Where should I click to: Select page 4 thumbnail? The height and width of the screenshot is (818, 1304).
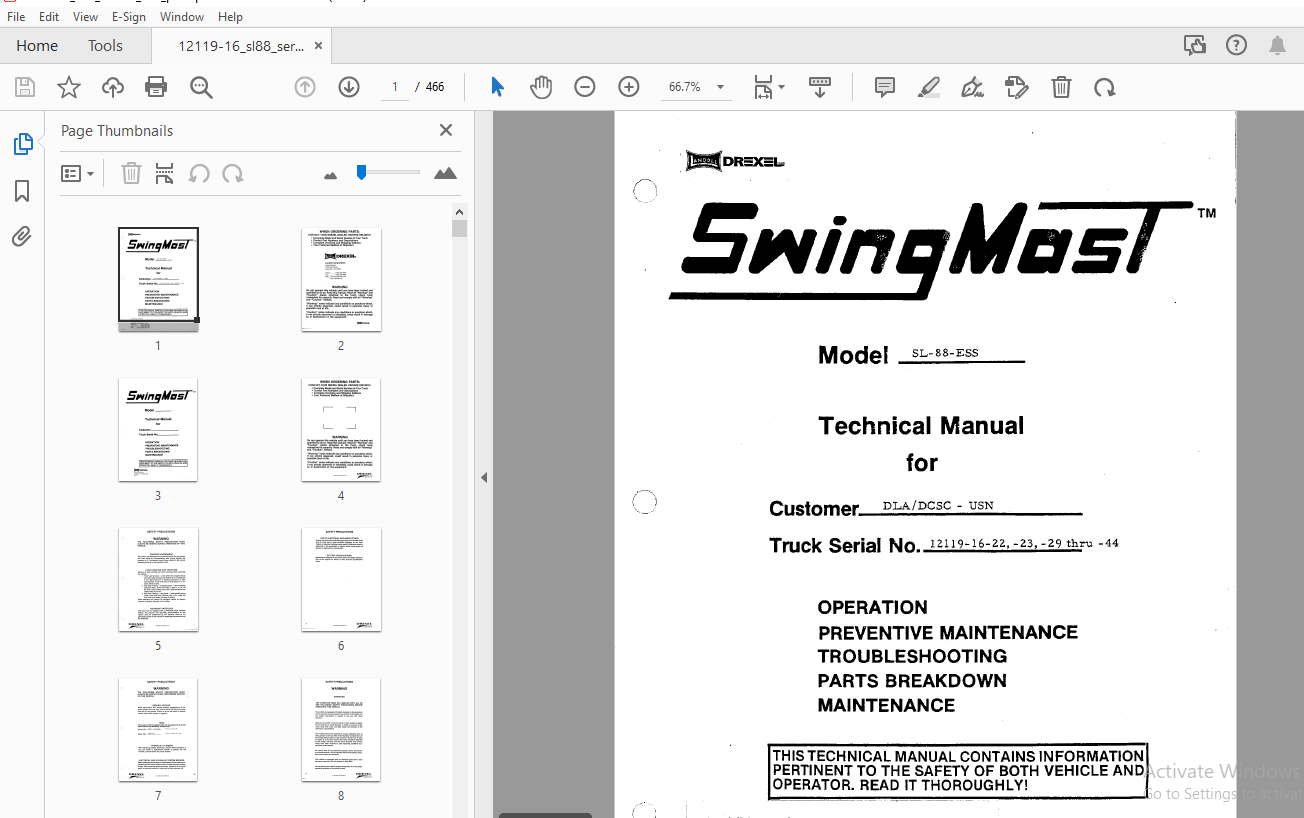[x=341, y=429]
